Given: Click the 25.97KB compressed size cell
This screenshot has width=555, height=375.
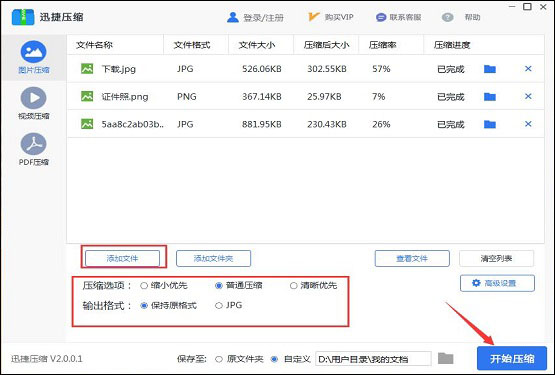Looking at the screenshot, I should 324,97.
